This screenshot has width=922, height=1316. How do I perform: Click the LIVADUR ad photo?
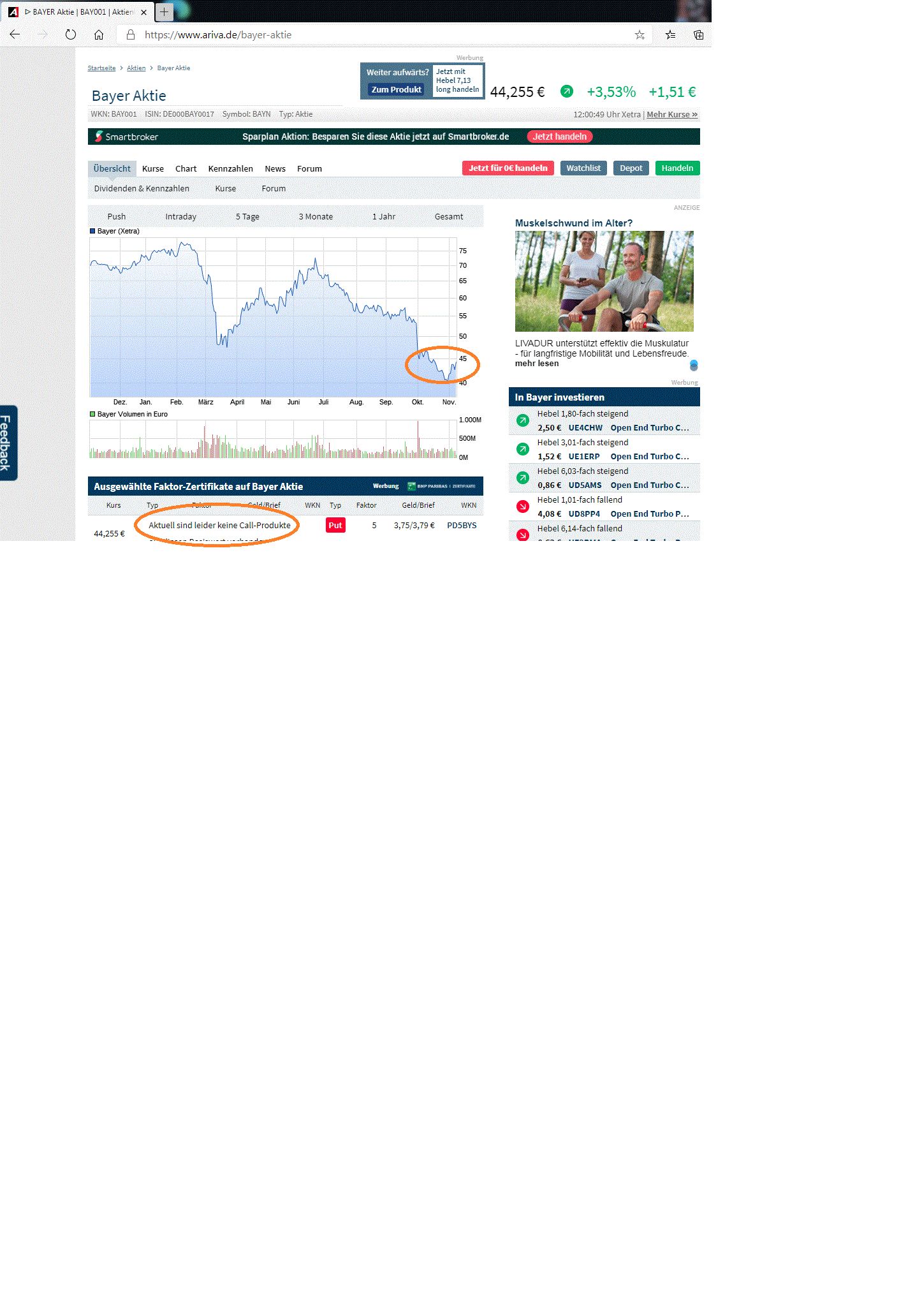[x=604, y=281]
